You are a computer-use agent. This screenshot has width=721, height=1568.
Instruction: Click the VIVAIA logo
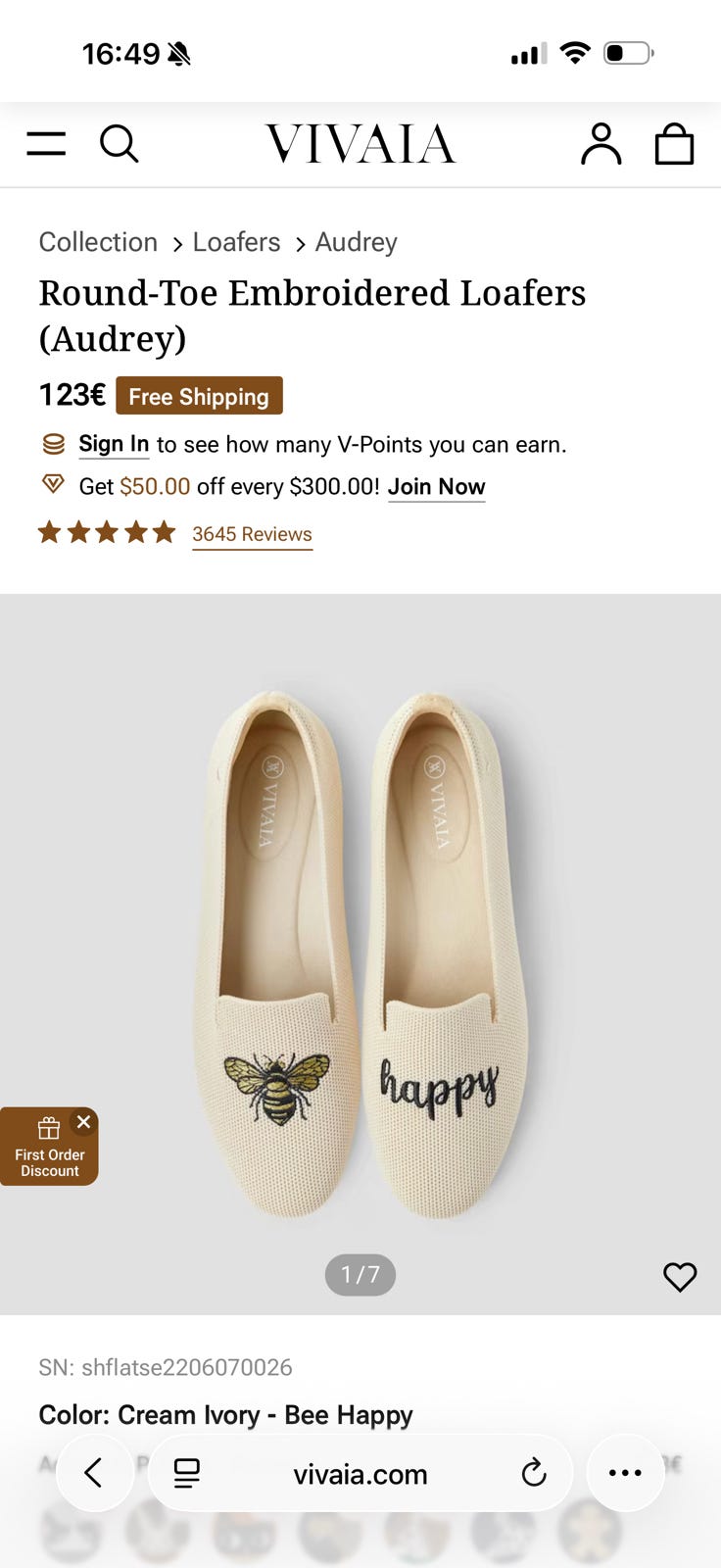tap(360, 144)
